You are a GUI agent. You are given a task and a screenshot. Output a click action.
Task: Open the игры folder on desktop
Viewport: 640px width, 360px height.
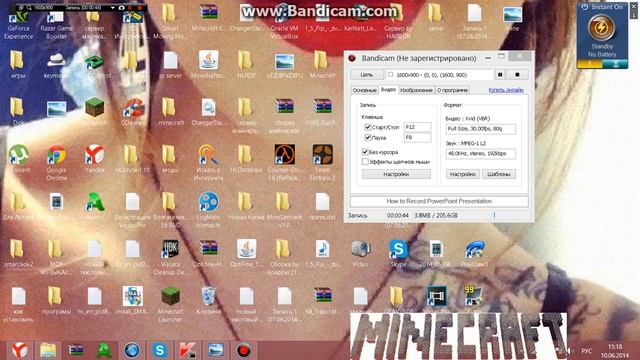coord(18,64)
